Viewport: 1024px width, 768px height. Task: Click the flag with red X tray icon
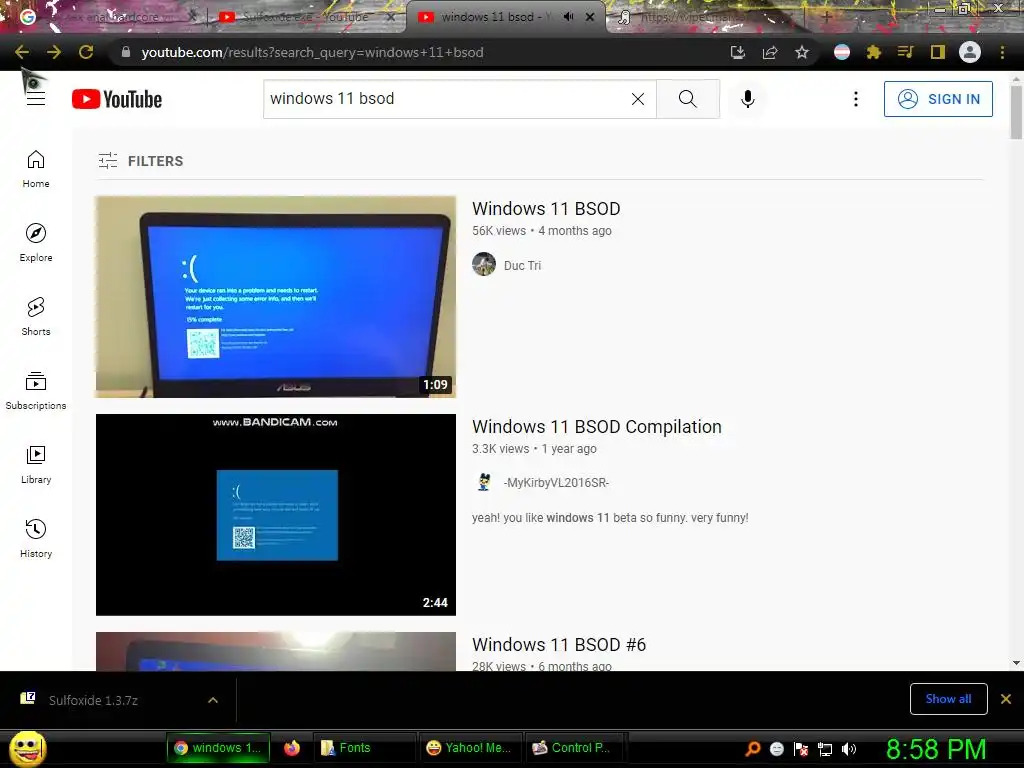[x=801, y=749]
